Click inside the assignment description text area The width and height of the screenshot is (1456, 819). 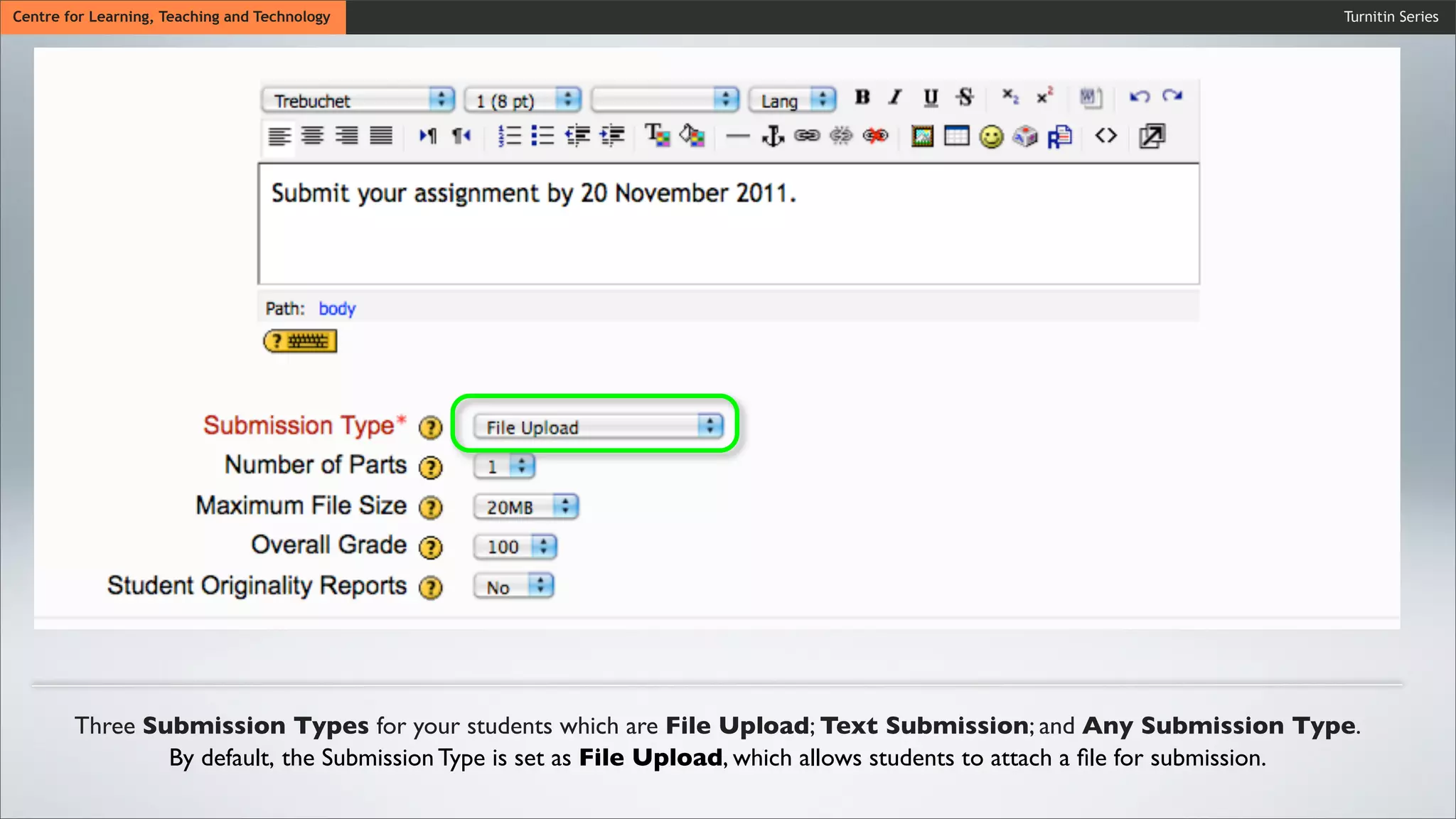click(x=728, y=235)
